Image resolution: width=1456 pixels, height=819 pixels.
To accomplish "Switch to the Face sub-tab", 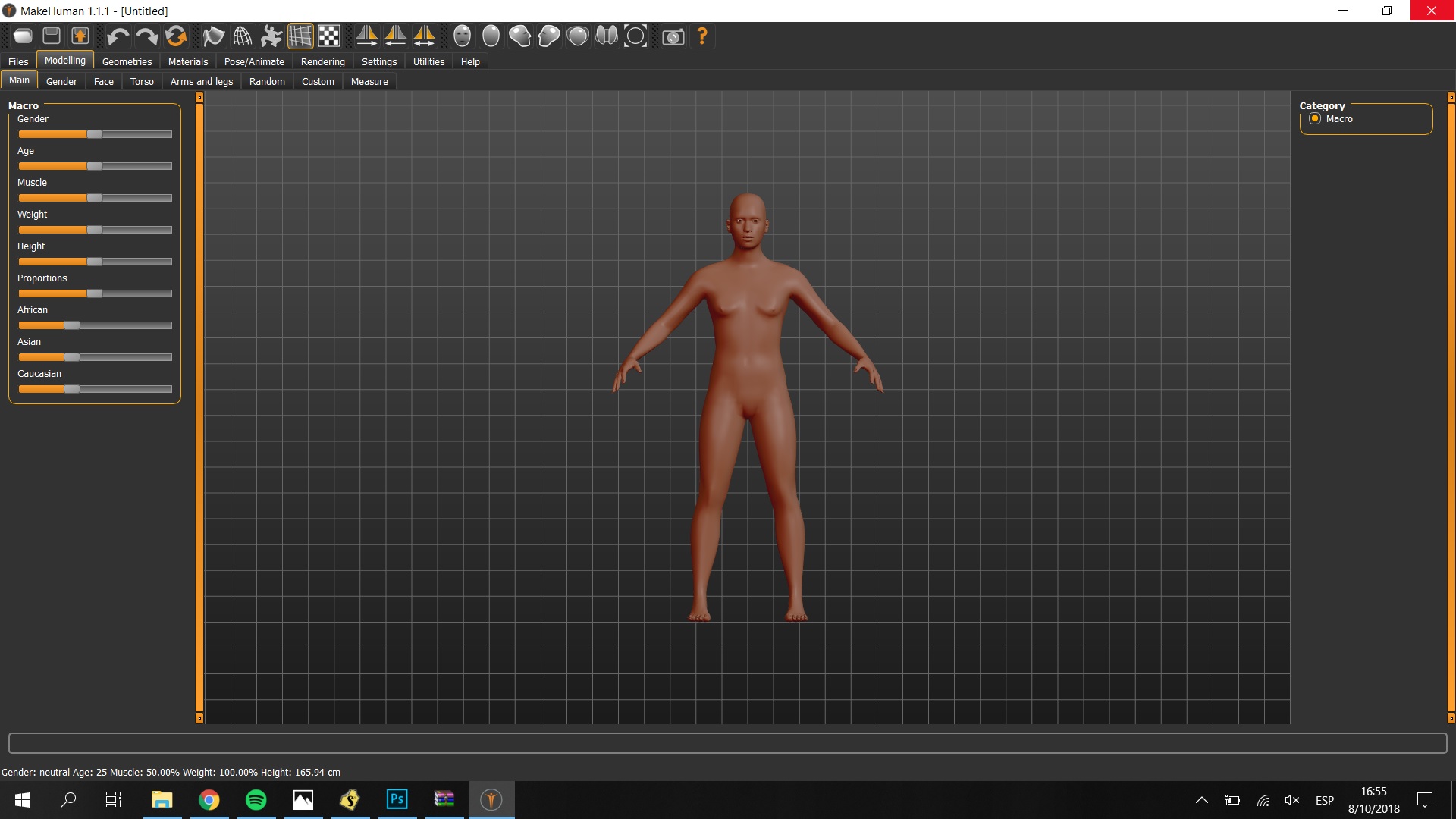I will click(104, 81).
